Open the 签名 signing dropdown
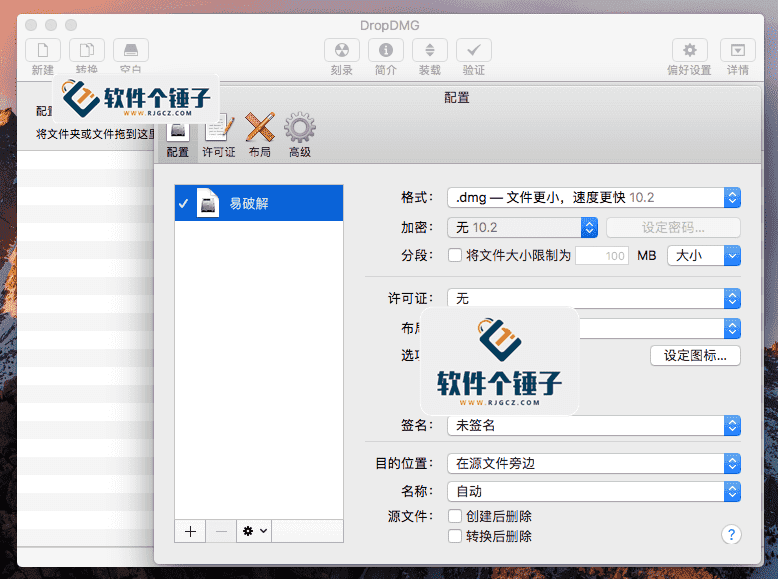 pos(594,425)
